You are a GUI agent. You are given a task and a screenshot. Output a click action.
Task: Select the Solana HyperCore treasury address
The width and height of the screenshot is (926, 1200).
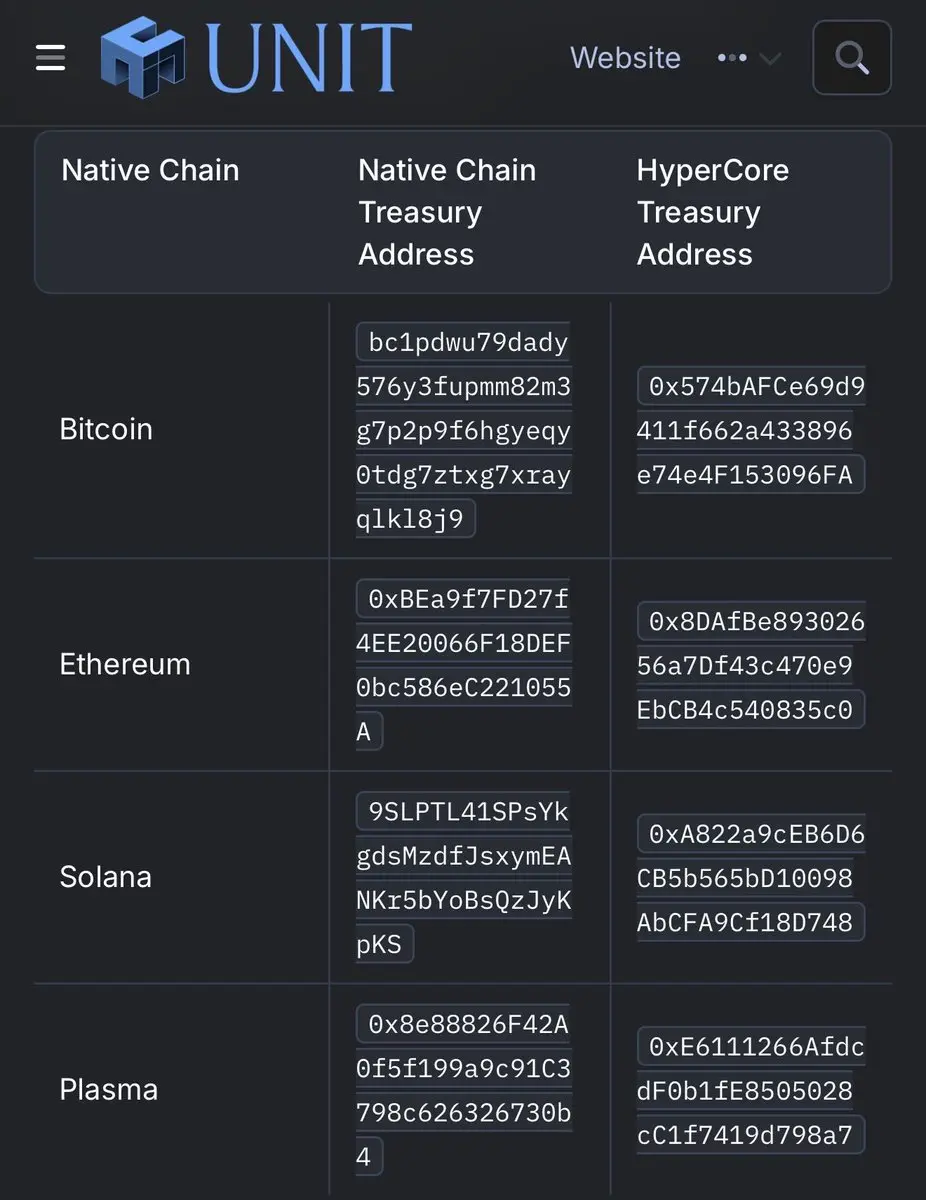point(750,878)
